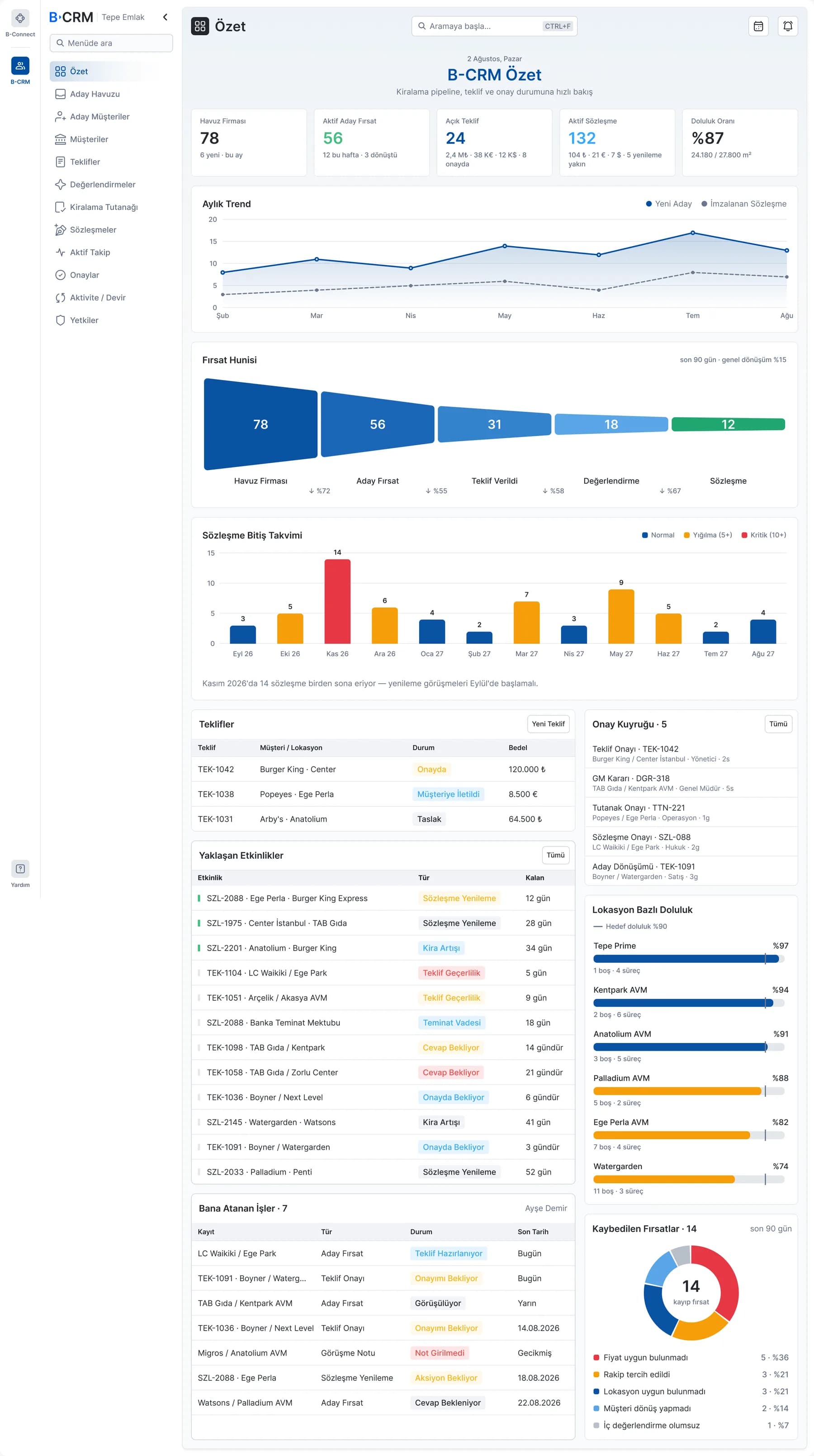Focus the Aramaya başla search box

(494, 26)
